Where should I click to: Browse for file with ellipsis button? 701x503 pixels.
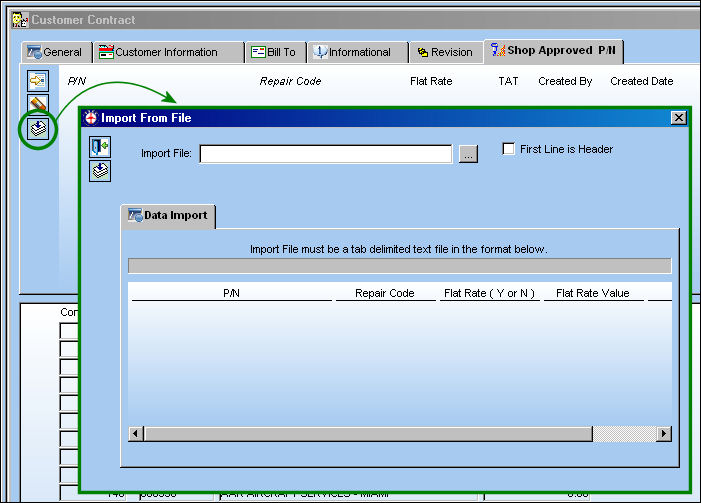[468, 154]
